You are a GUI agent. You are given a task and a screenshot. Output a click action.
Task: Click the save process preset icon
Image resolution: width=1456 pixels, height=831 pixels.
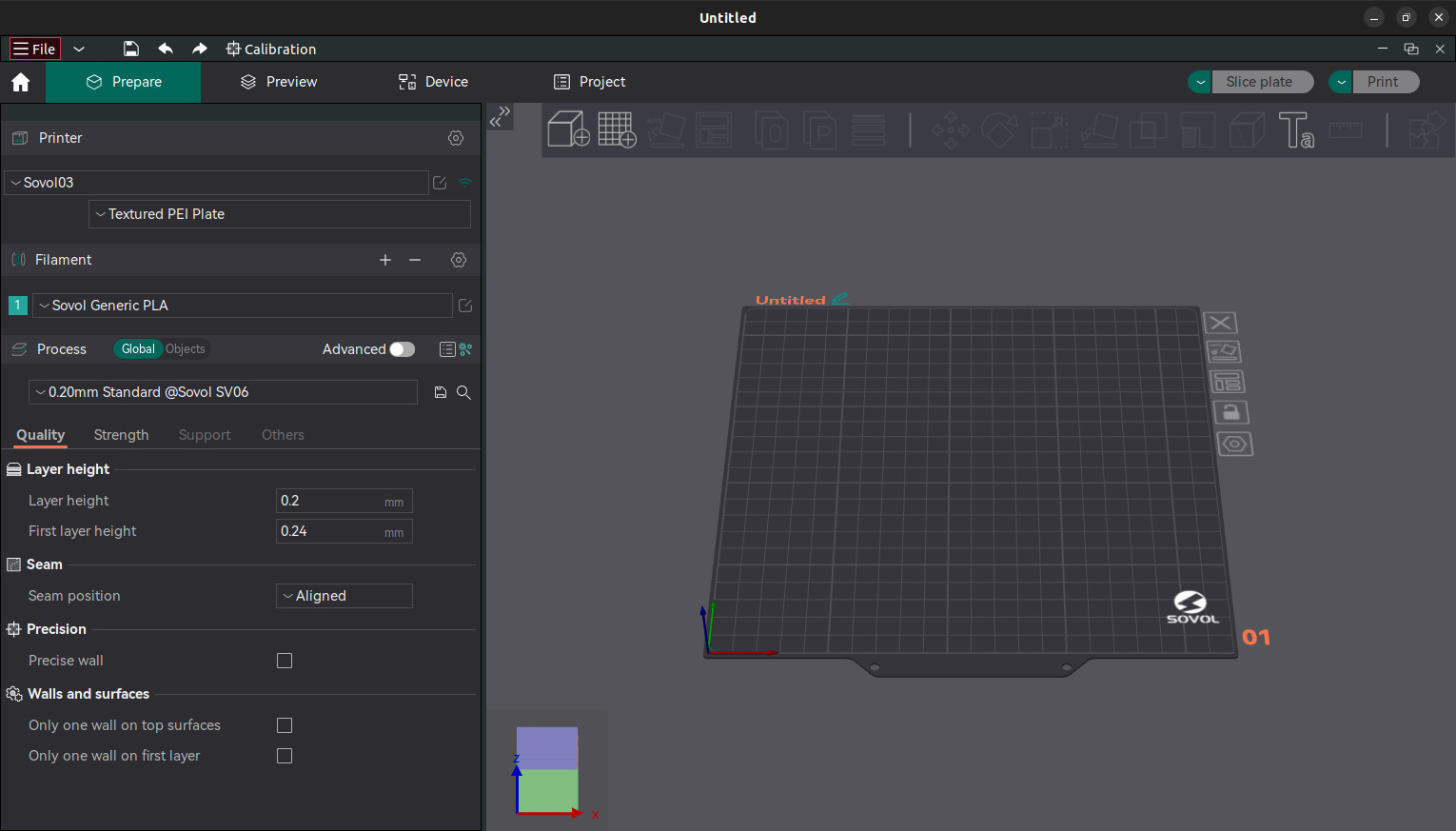[441, 392]
